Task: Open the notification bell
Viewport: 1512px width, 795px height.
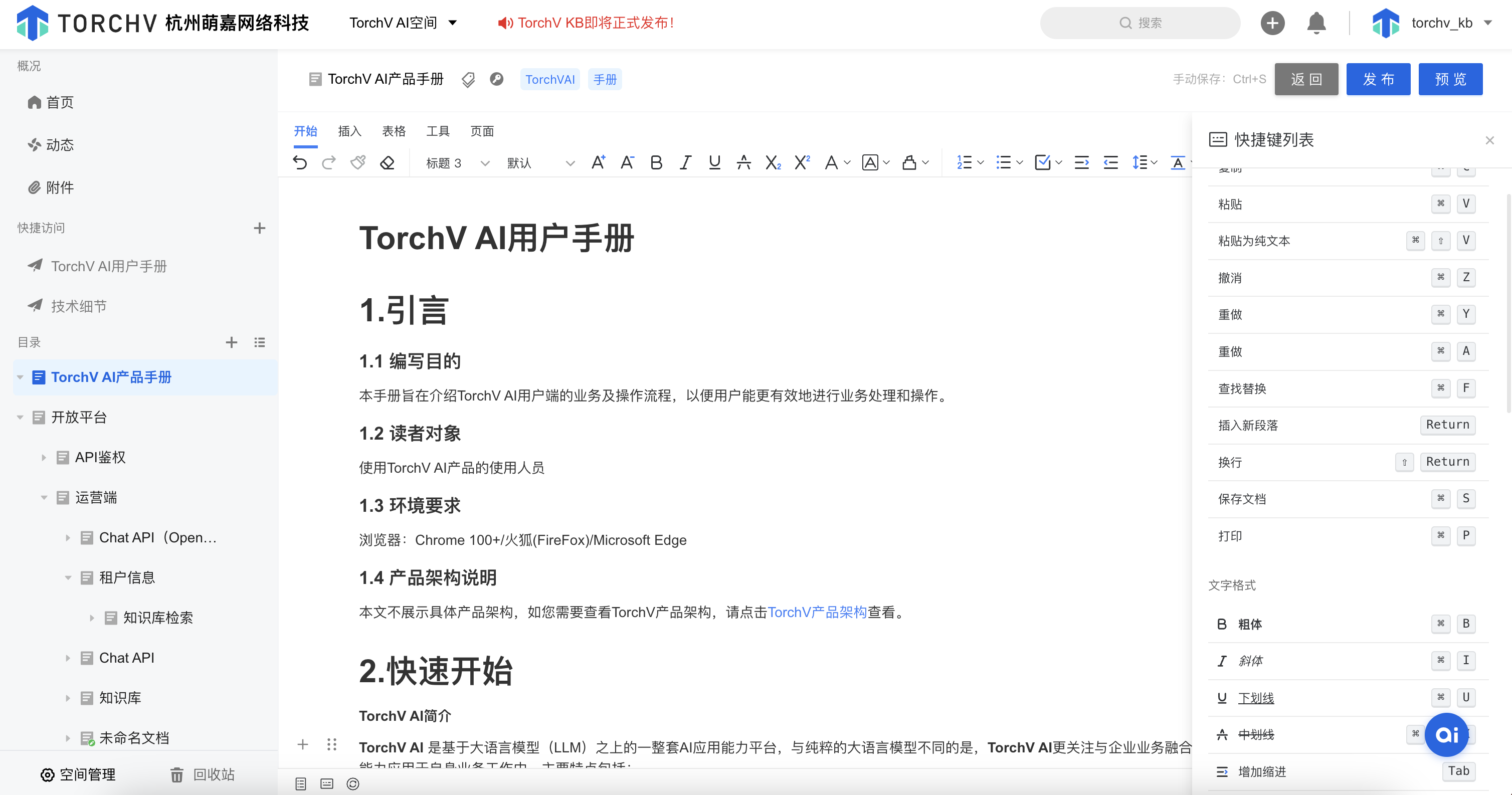Action: 1316,23
